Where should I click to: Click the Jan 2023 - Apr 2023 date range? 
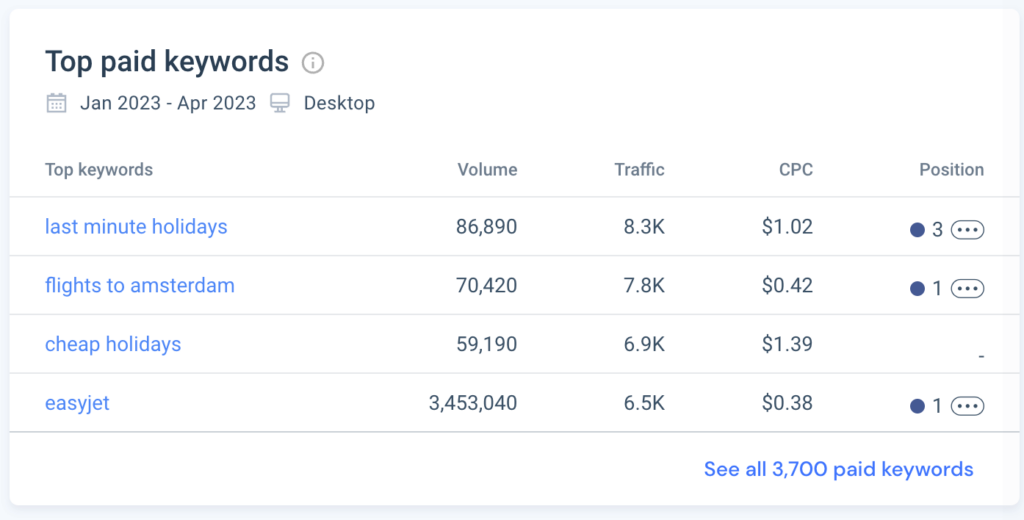pos(168,103)
